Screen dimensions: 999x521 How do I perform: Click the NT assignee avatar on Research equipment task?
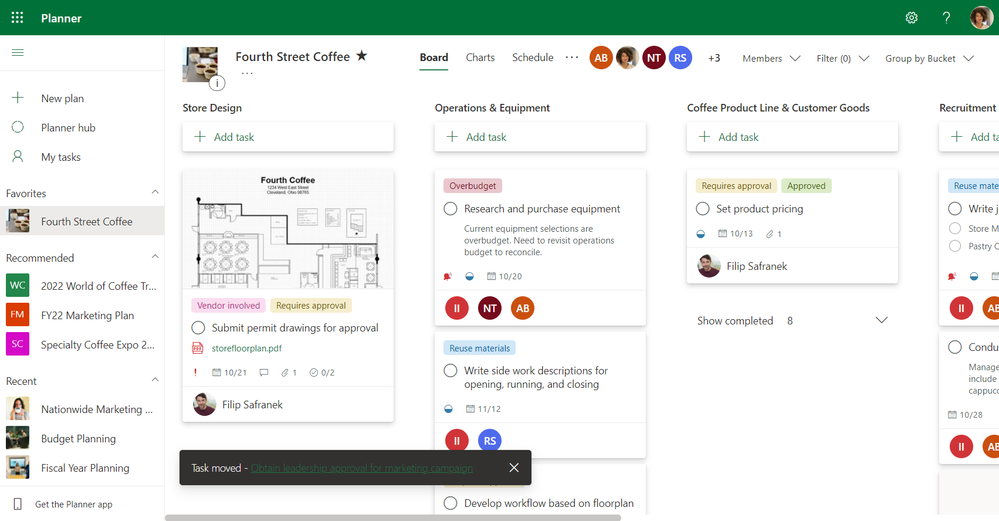point(489,308)
